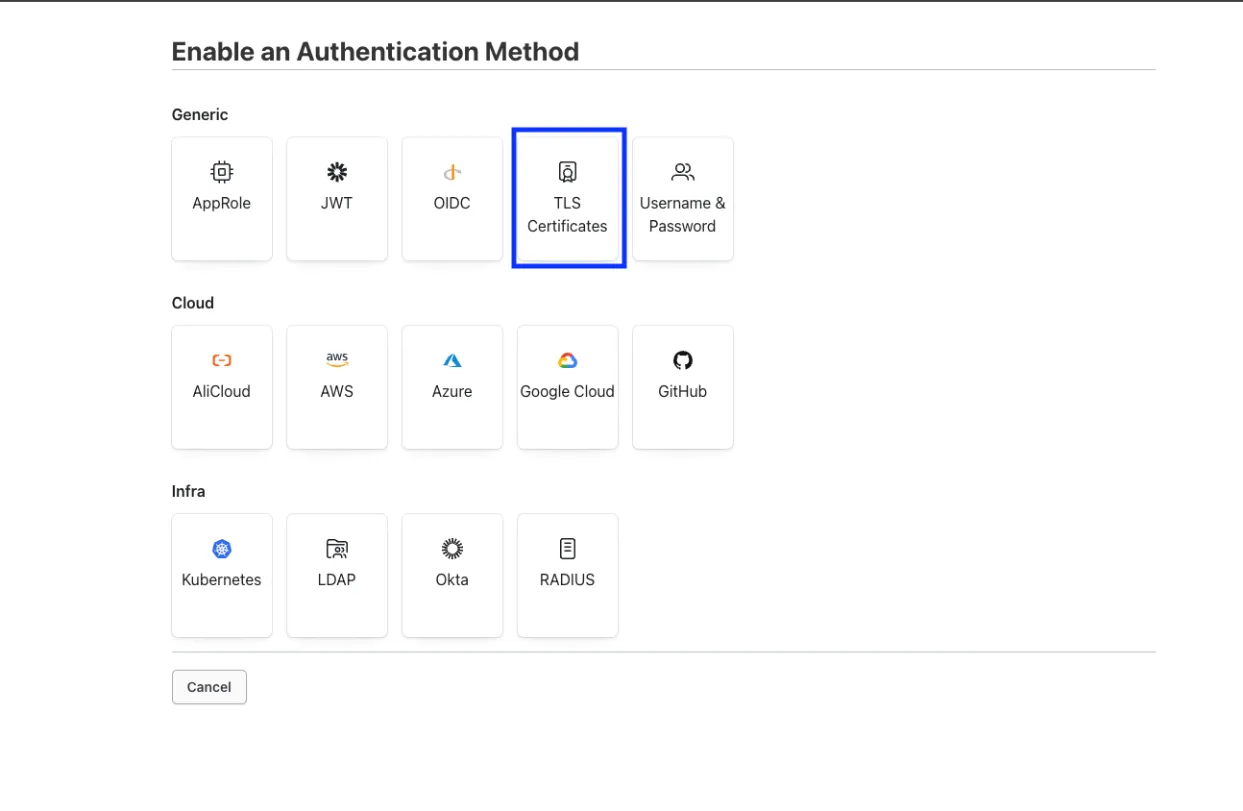Viewport: 1243px width, 811px height.
Task: Select the Google Cloud logo icon
Action: [567, 360]
